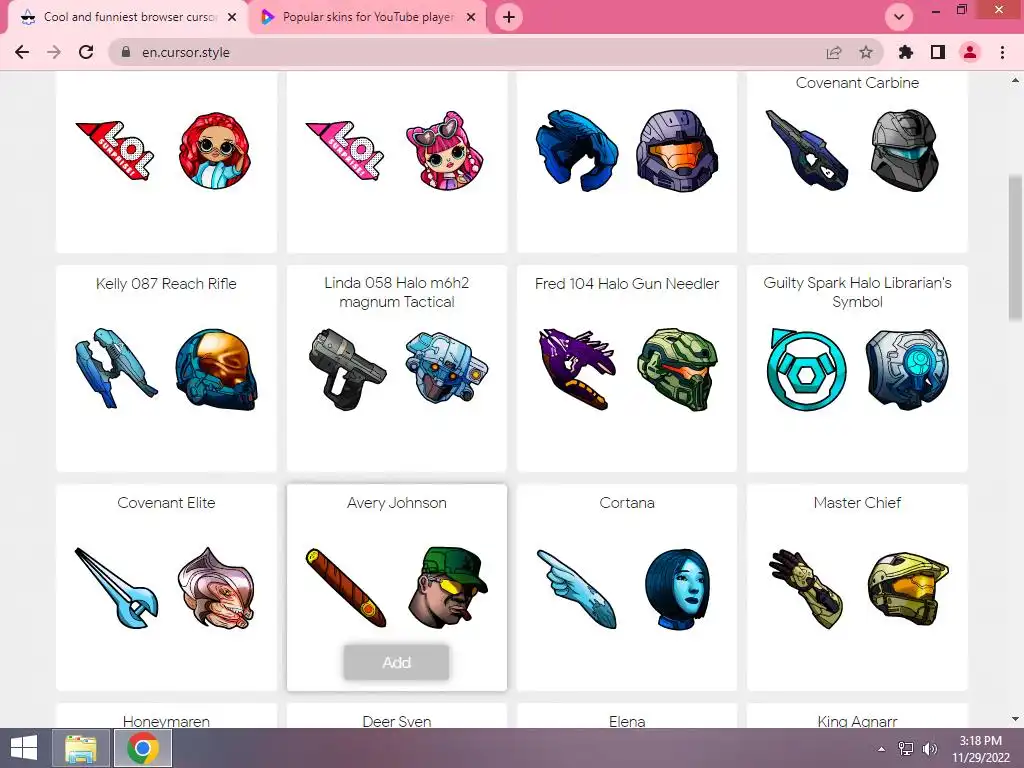Select the Master Chief gauntlet cursor

point(807,588)
